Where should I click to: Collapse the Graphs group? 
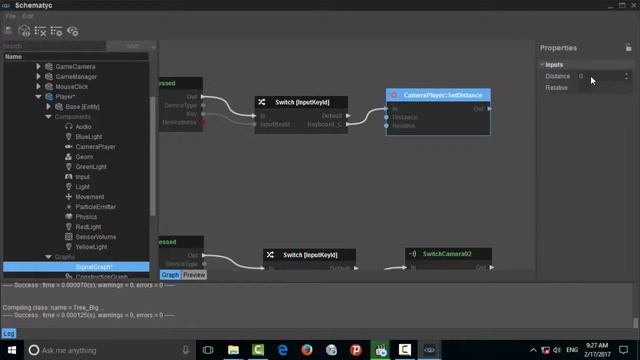pos(48,257)
